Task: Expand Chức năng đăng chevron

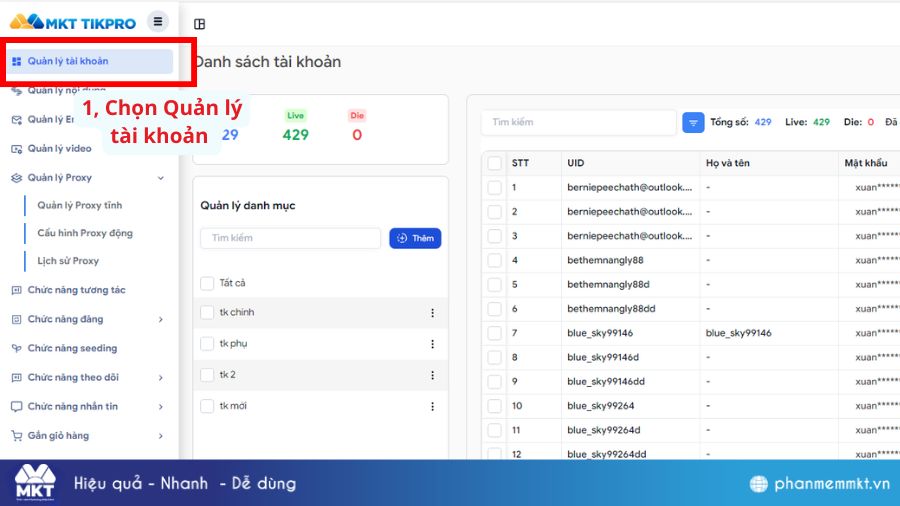Action: coord(161,320)
